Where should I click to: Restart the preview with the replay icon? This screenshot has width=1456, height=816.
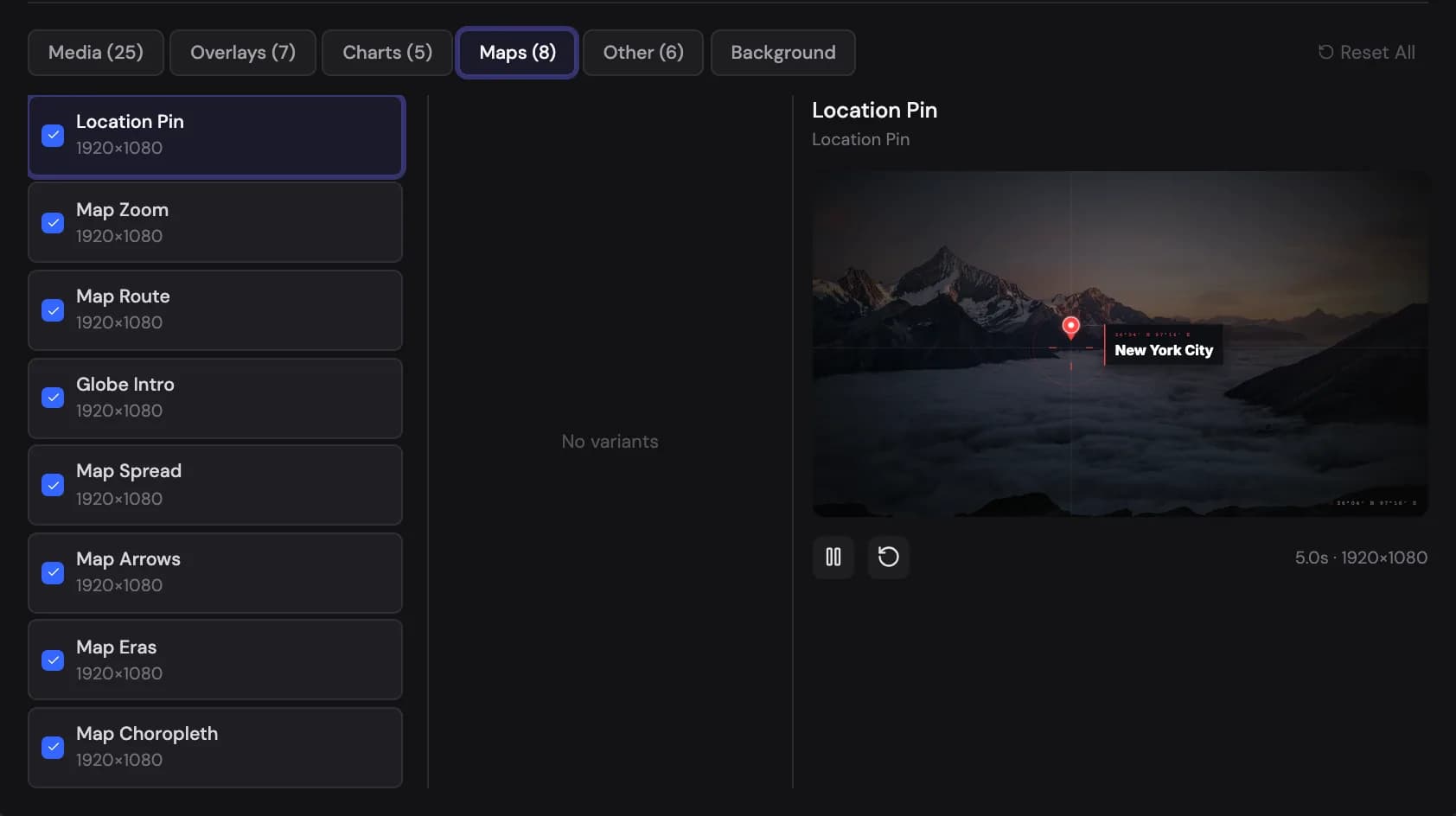coord(888,557)
